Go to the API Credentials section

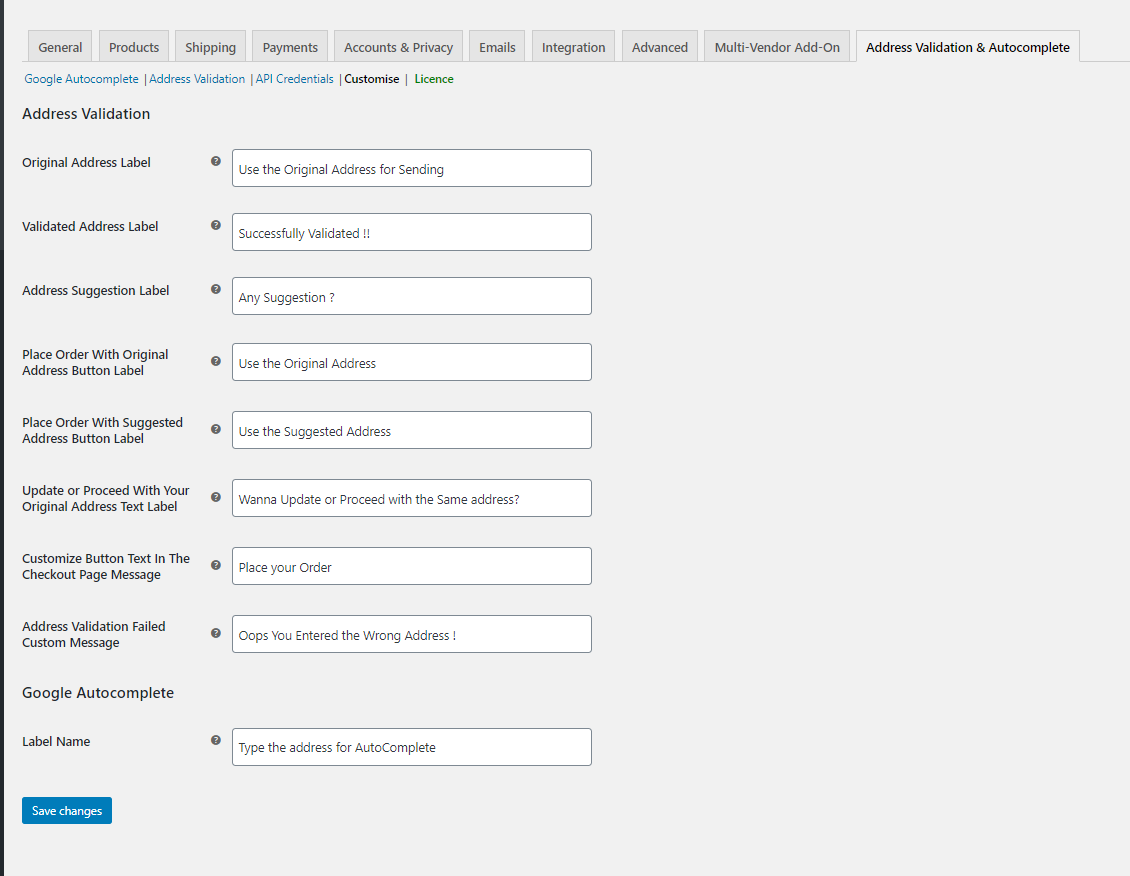point(294,78)
